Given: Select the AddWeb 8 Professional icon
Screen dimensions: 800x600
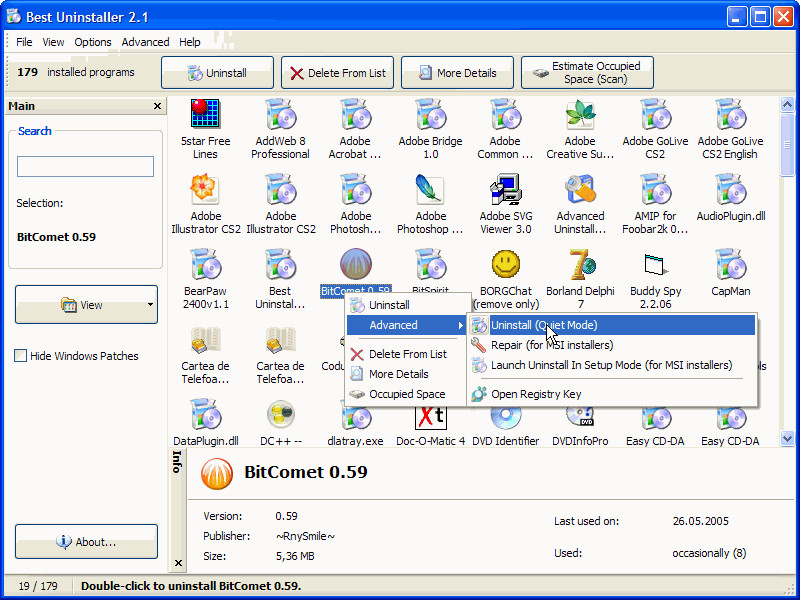Looking at the screenshot, I should (280, 114).
